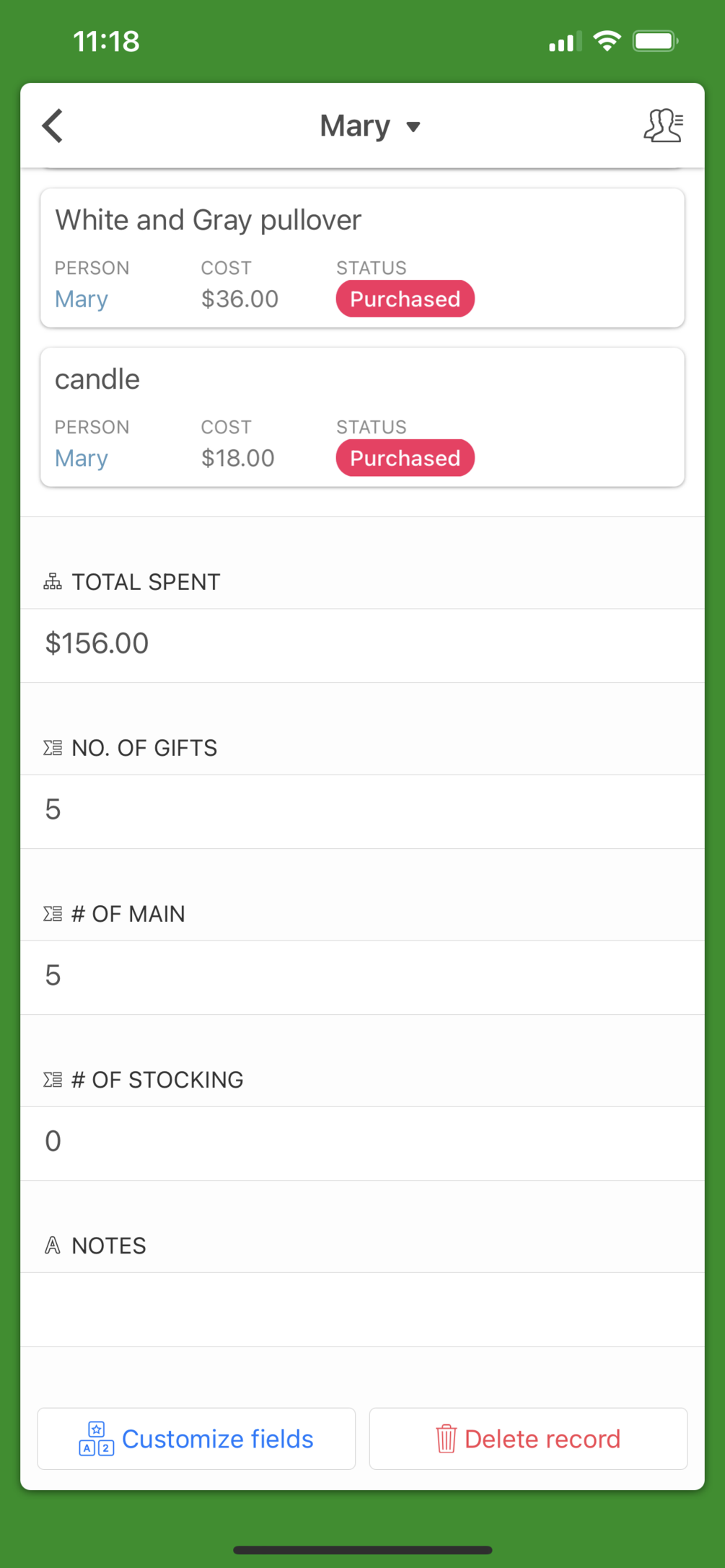Tap the Purchased status on pullover card

(x=405, y=299)
